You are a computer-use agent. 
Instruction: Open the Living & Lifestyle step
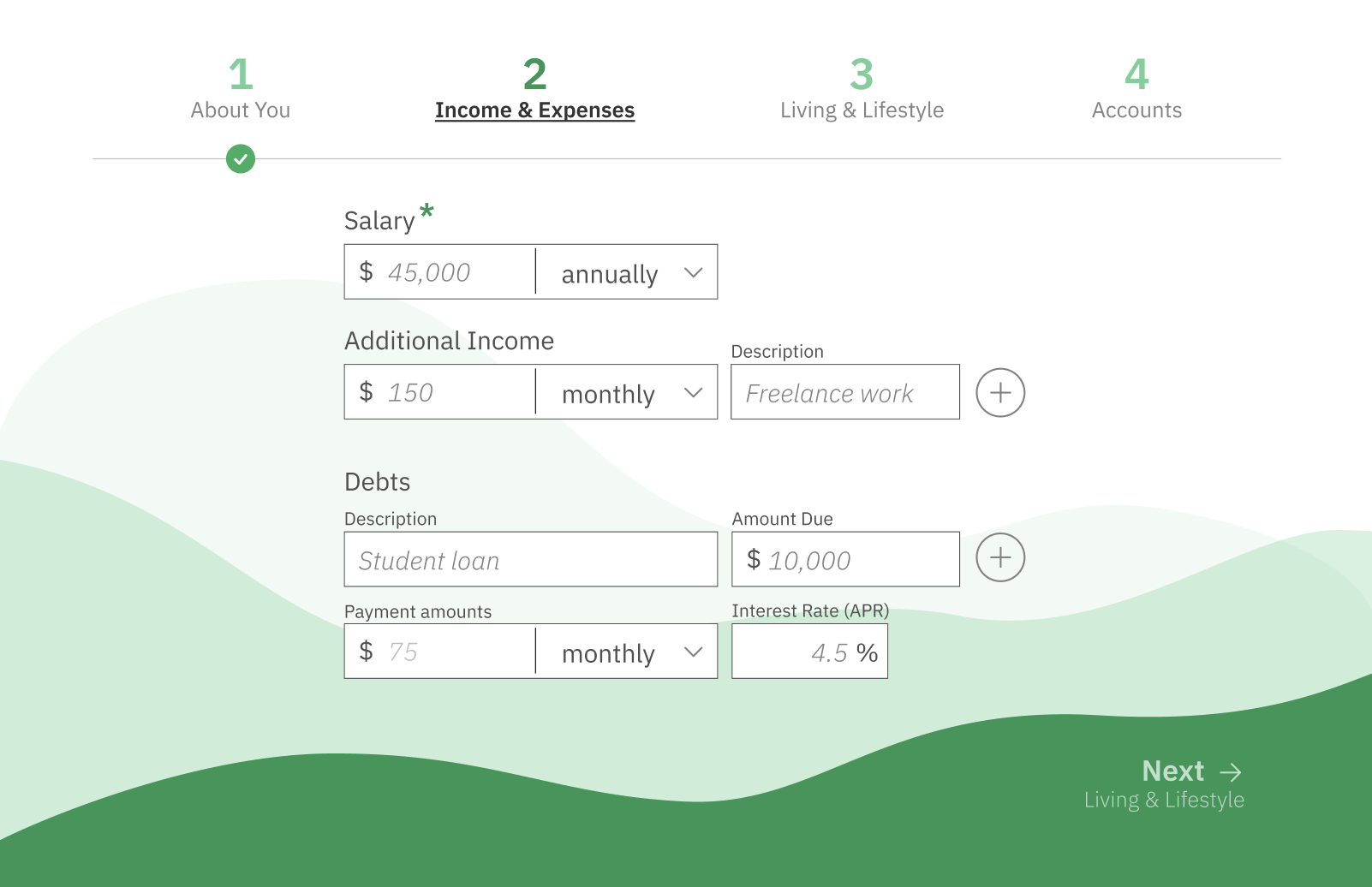[862, 110]
